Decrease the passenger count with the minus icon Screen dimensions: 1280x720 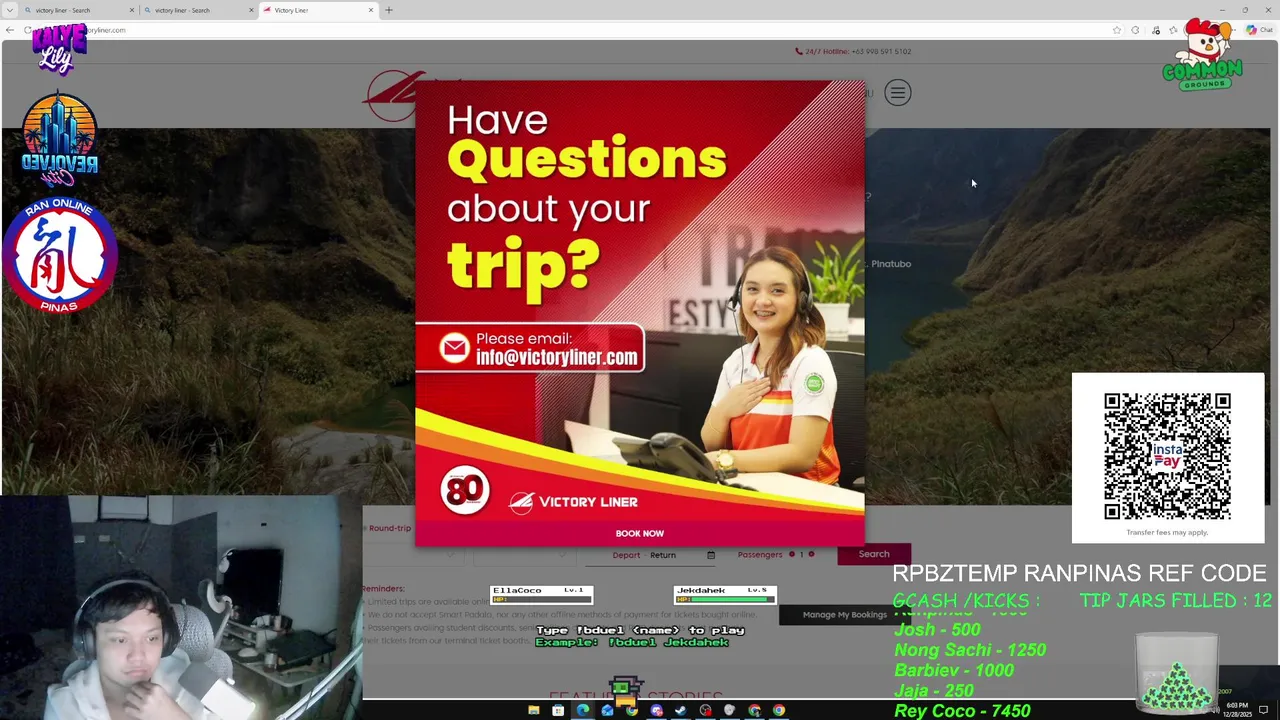pos(791,554)
